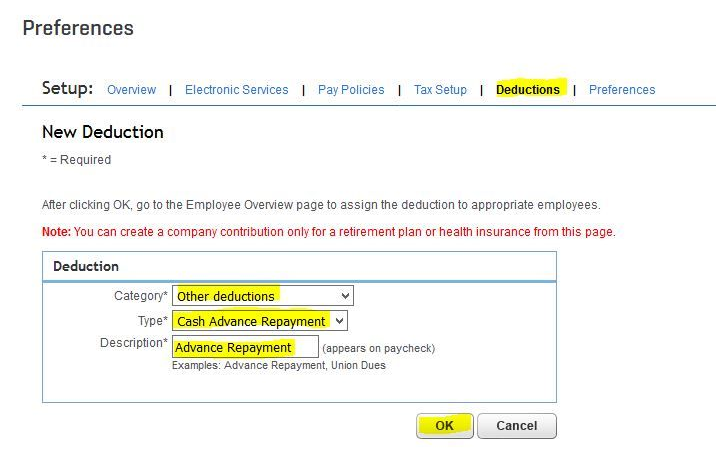Open the Pay Policies link
The width and height of the screenshot is (716, 471).
(x=351, y=90)
